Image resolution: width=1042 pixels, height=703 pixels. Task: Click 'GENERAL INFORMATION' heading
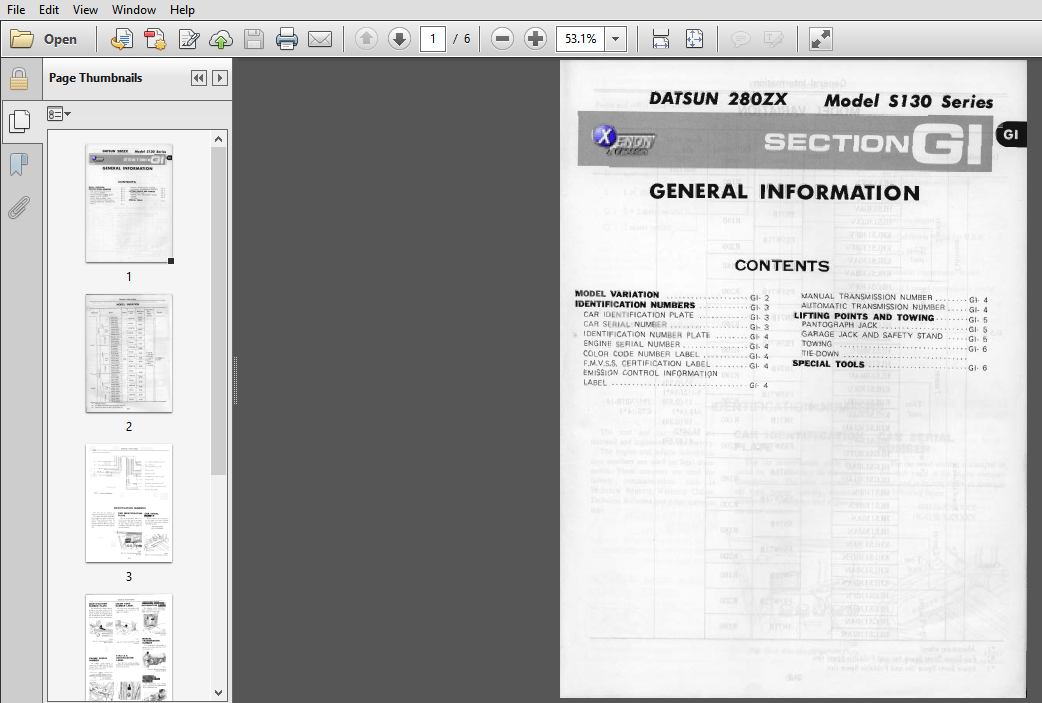pyautogui.click(x=784, y=192)
